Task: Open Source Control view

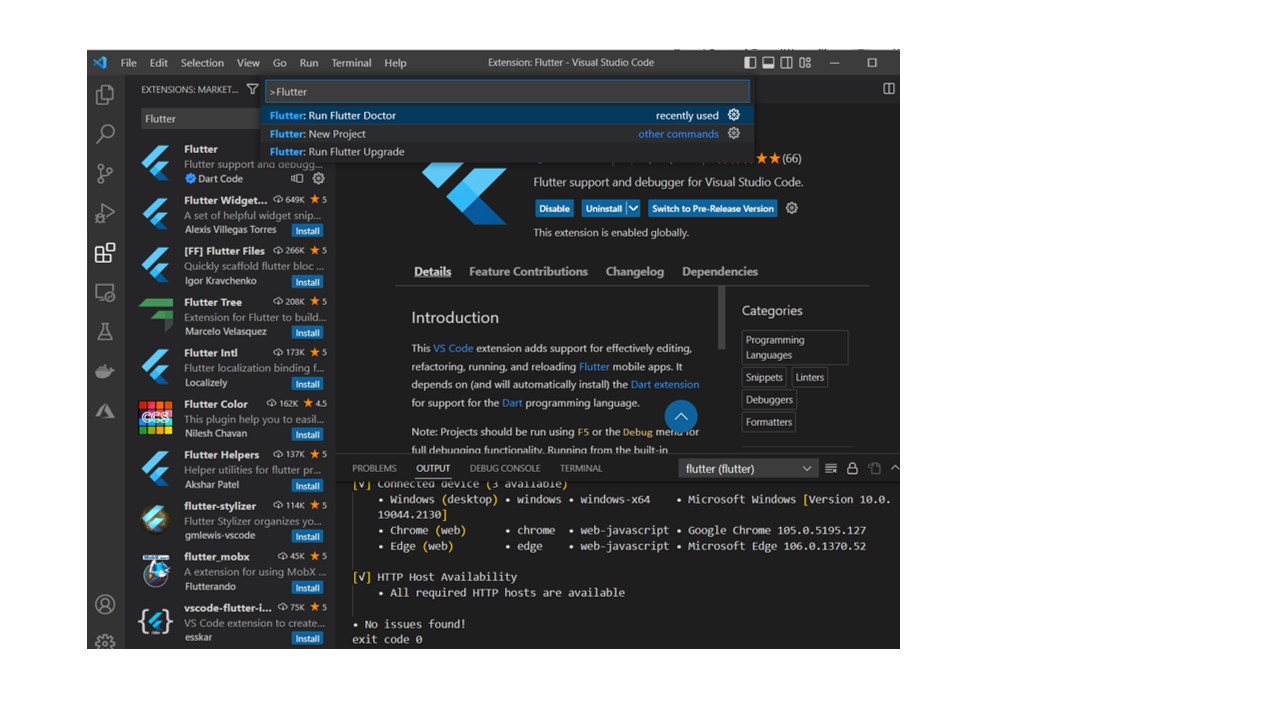Action: pyautogui.click(x=105, y=173)
